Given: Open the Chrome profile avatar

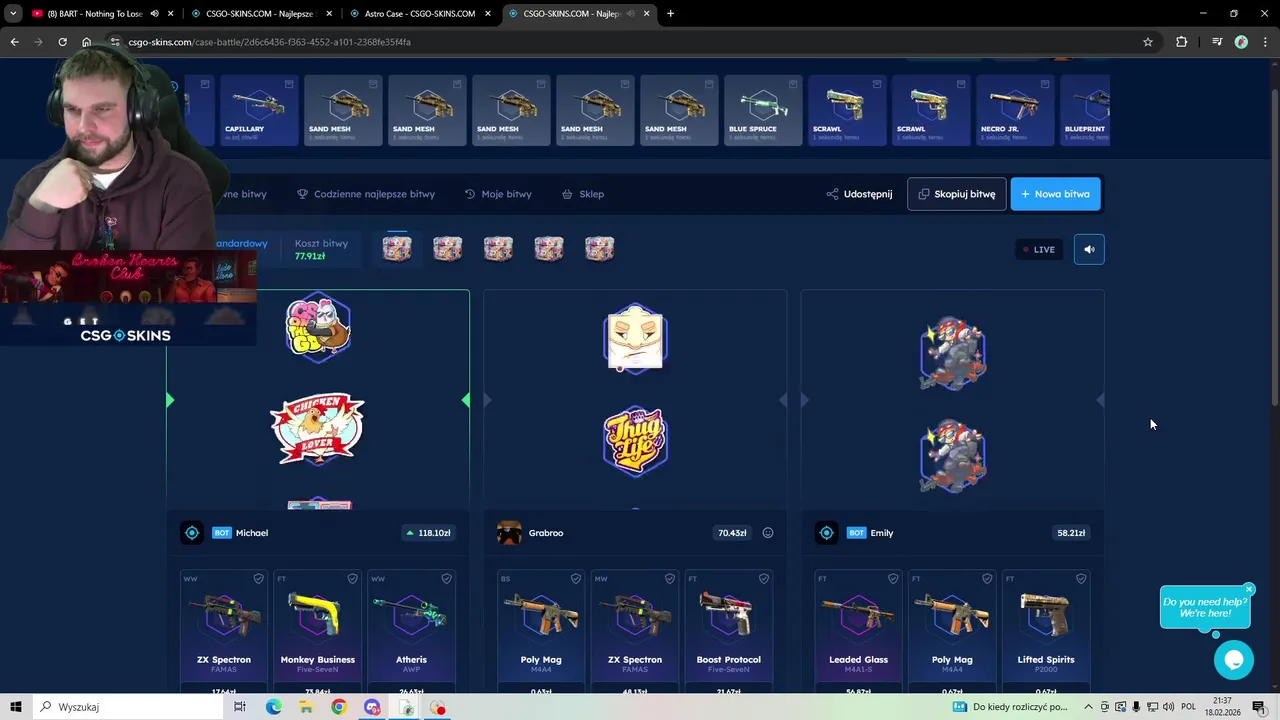Looking at the screenshot, I should pyautogui.click(x=1241, y=42).
